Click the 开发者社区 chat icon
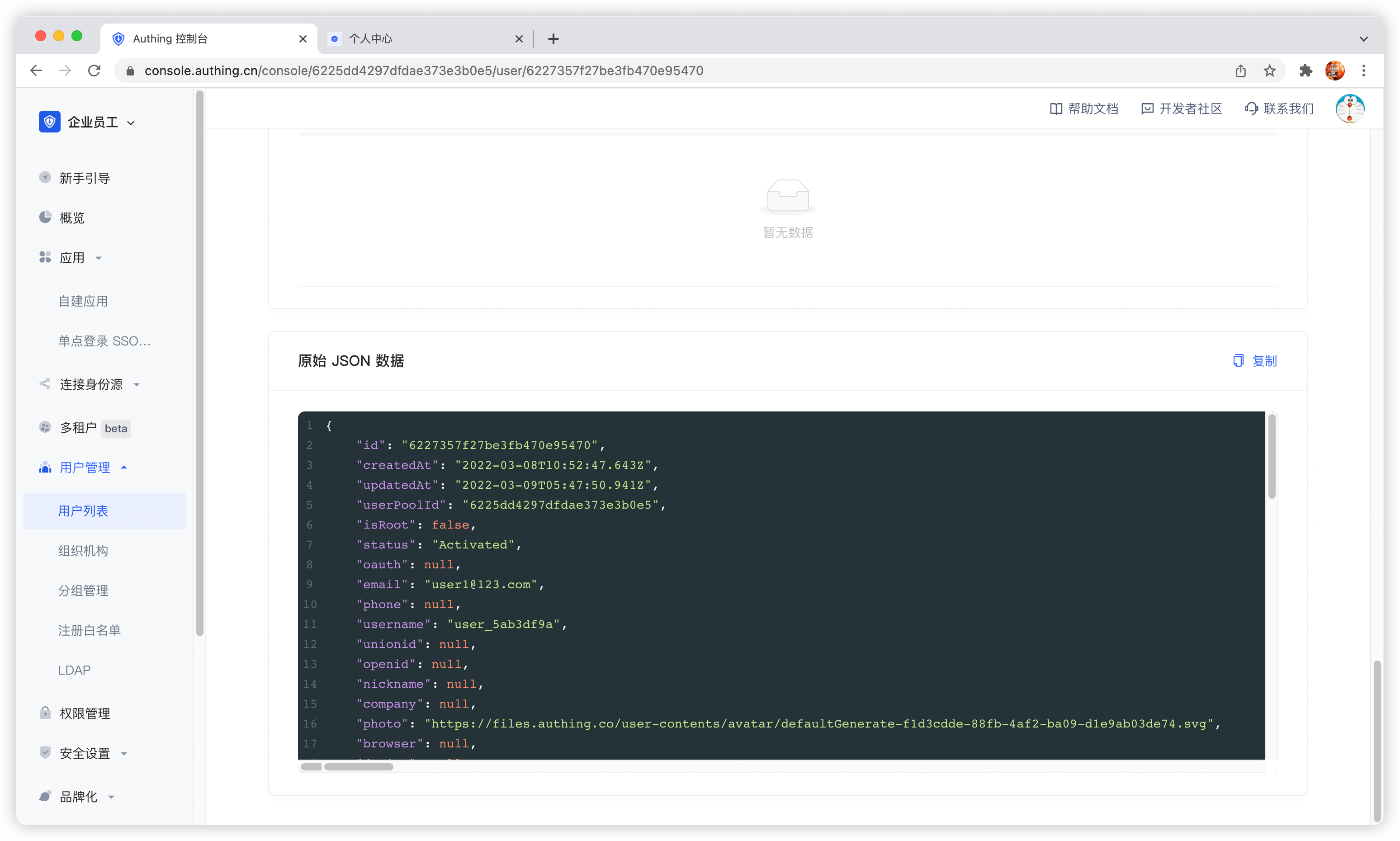This screenshot has width=1400, height=841. (1147, 109)
